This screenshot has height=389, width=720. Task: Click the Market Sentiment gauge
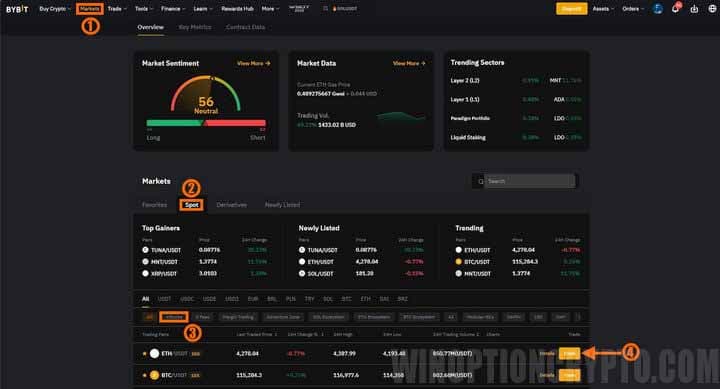tap(206, 95)
